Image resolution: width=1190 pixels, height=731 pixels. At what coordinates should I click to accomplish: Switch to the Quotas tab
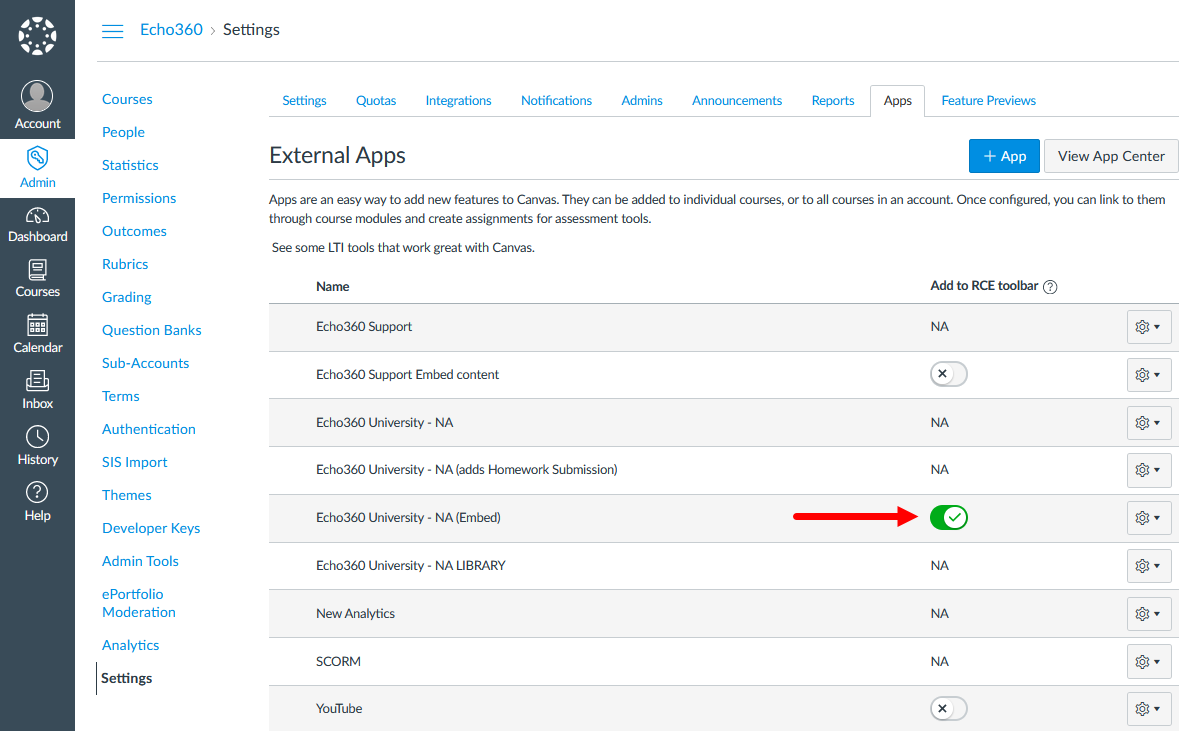pyautogui.click(x=376, y=100)
